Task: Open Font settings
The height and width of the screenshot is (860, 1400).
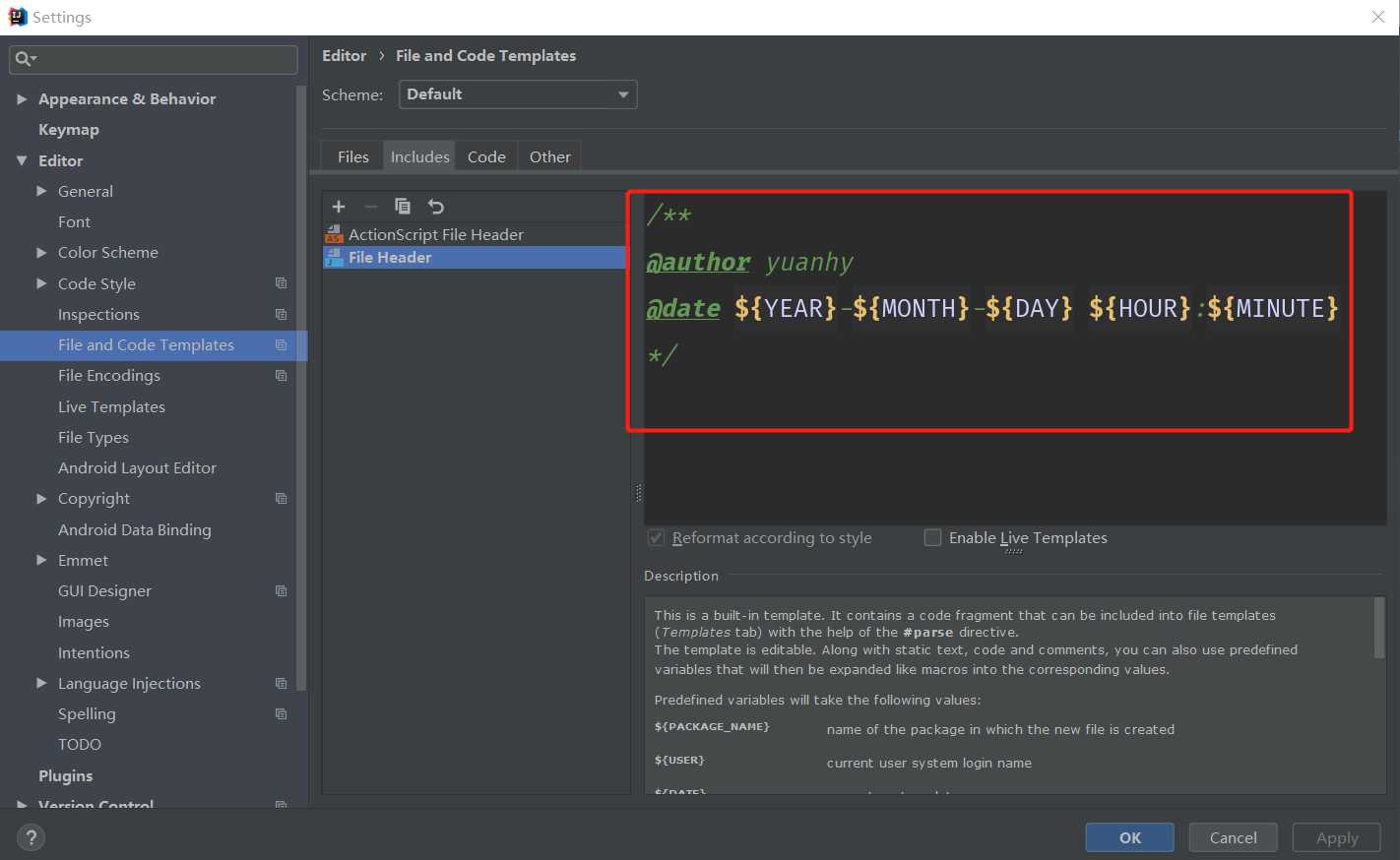Action: tap(74, 222)
